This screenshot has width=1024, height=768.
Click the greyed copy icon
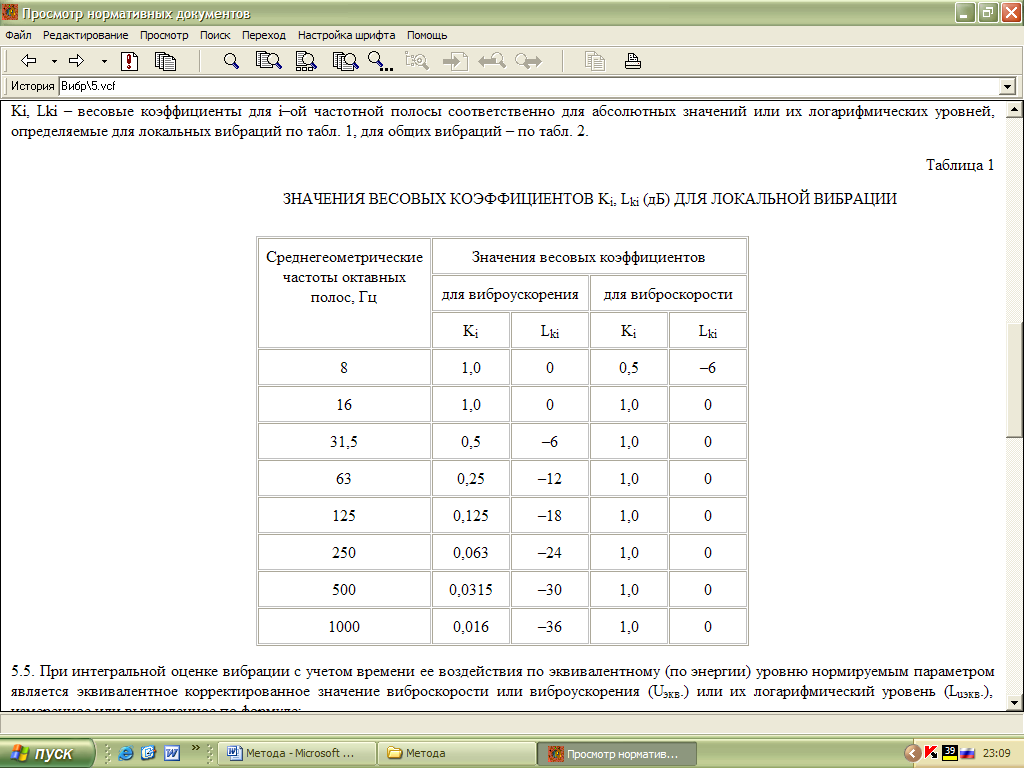(594, 61)
